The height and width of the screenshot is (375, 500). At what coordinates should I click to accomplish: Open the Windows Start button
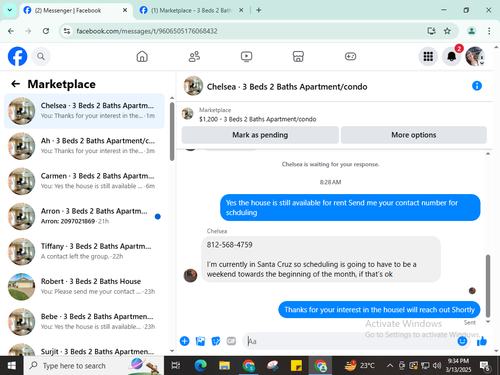click(12, 366)
